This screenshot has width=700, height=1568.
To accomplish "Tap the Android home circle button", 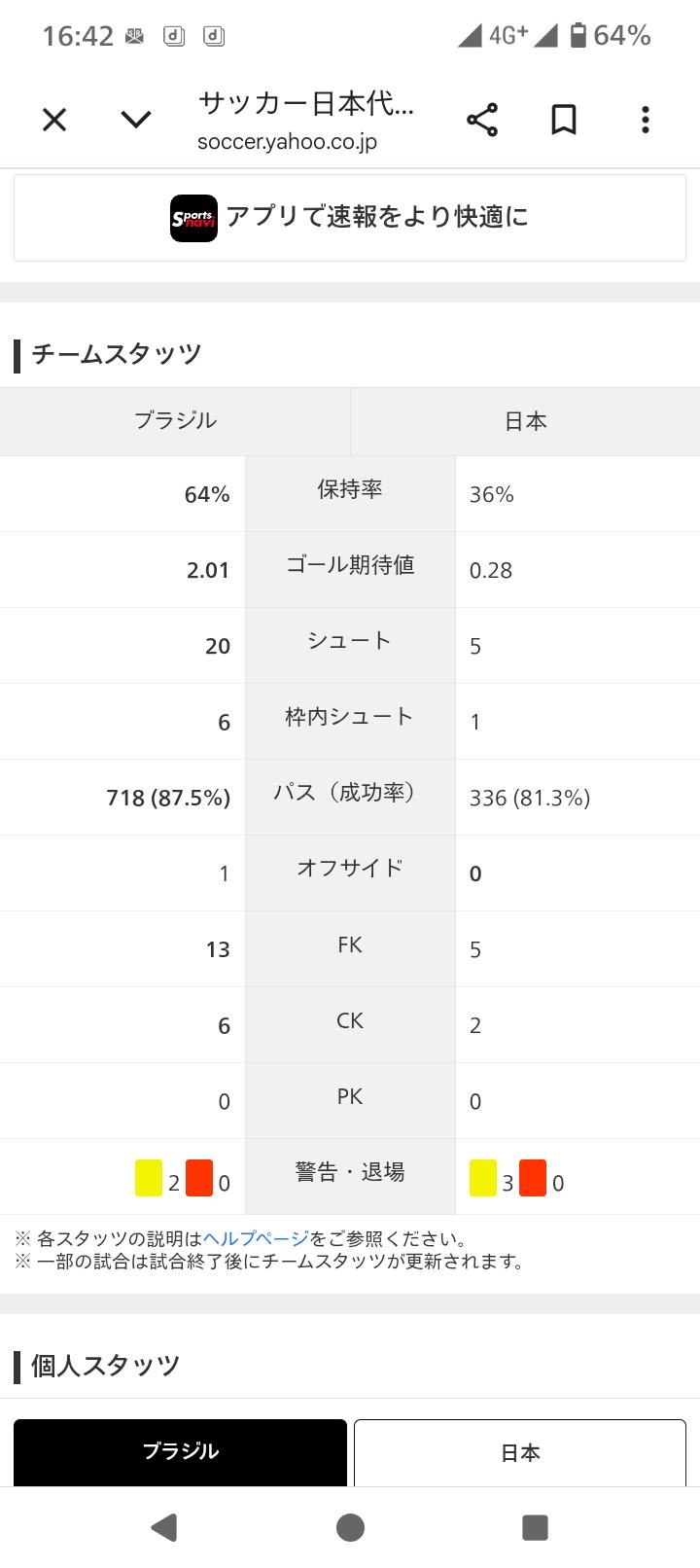I will click(350, 1527).
